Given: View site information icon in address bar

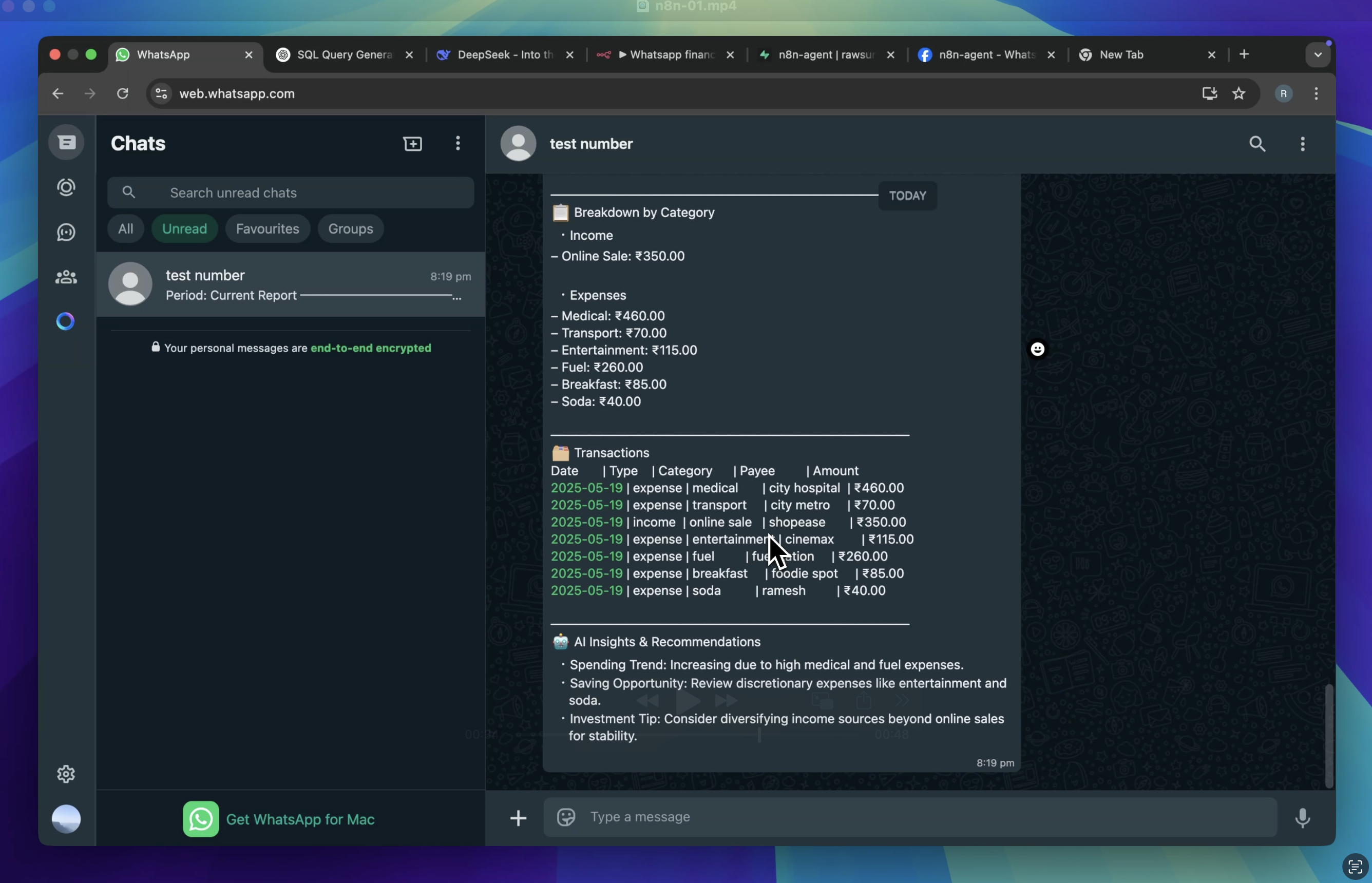Looking at the screenshot, I should 162,93.
